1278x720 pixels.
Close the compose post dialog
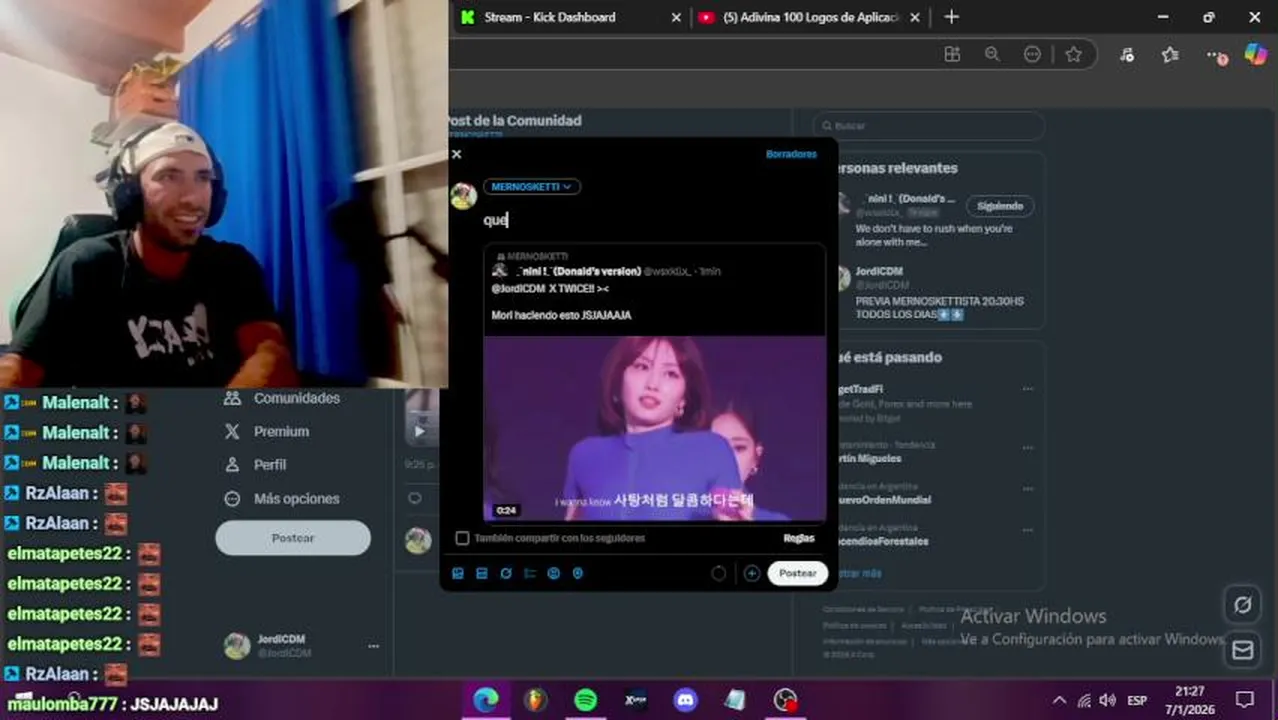click(x=457, y=154)
